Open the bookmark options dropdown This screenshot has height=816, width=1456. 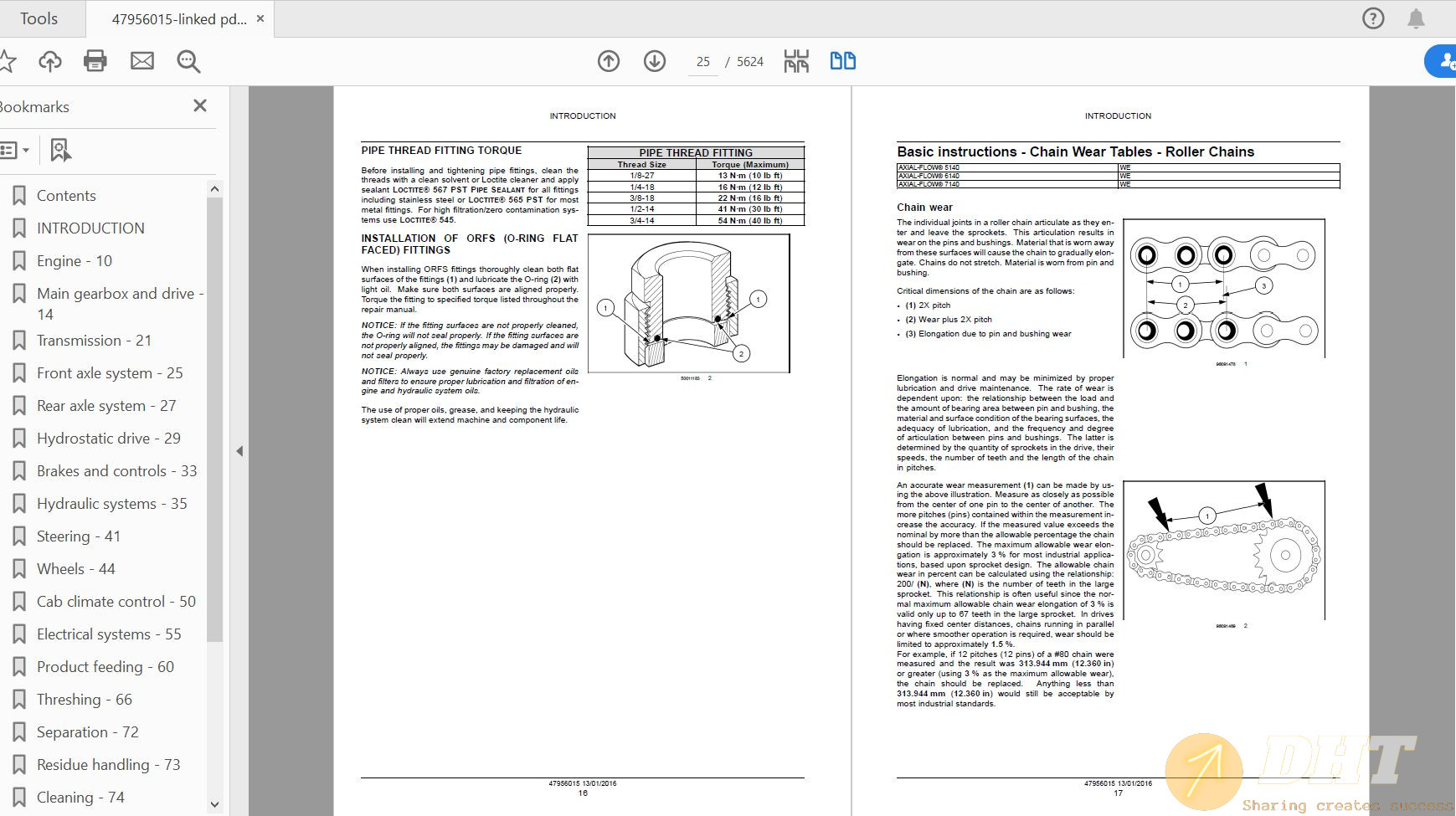[x=15, y=151]
